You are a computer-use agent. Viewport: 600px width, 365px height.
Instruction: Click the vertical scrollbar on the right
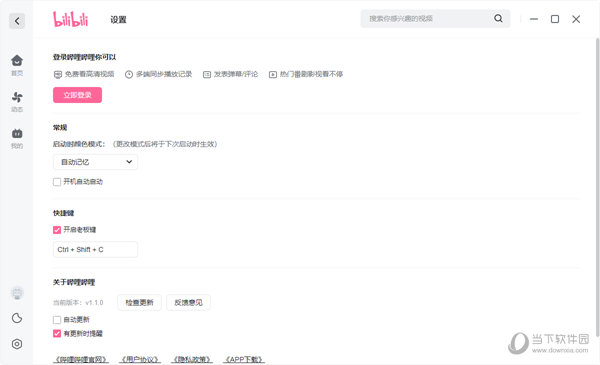597,187
